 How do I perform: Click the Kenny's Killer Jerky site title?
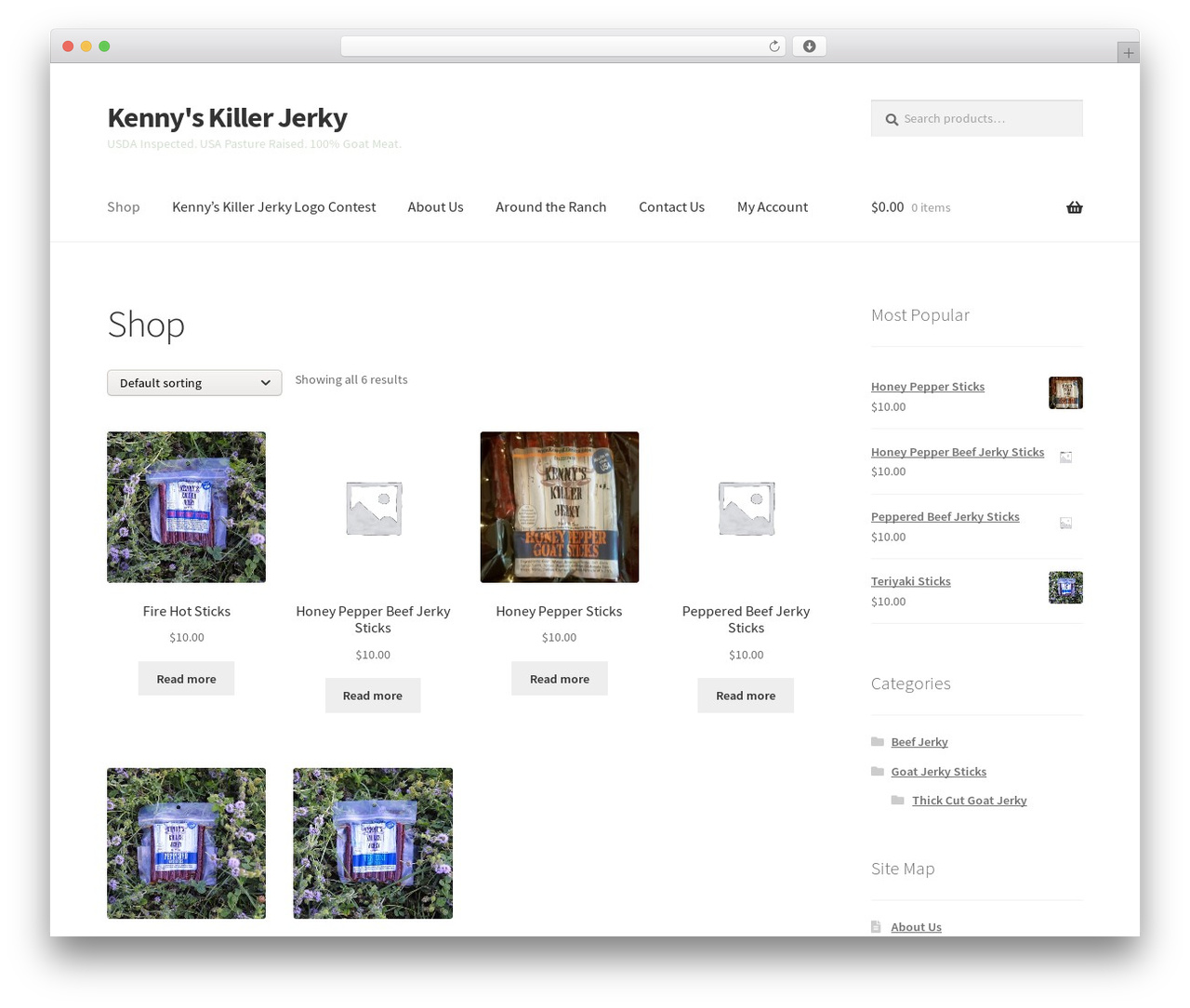click(x=227, y=118)
